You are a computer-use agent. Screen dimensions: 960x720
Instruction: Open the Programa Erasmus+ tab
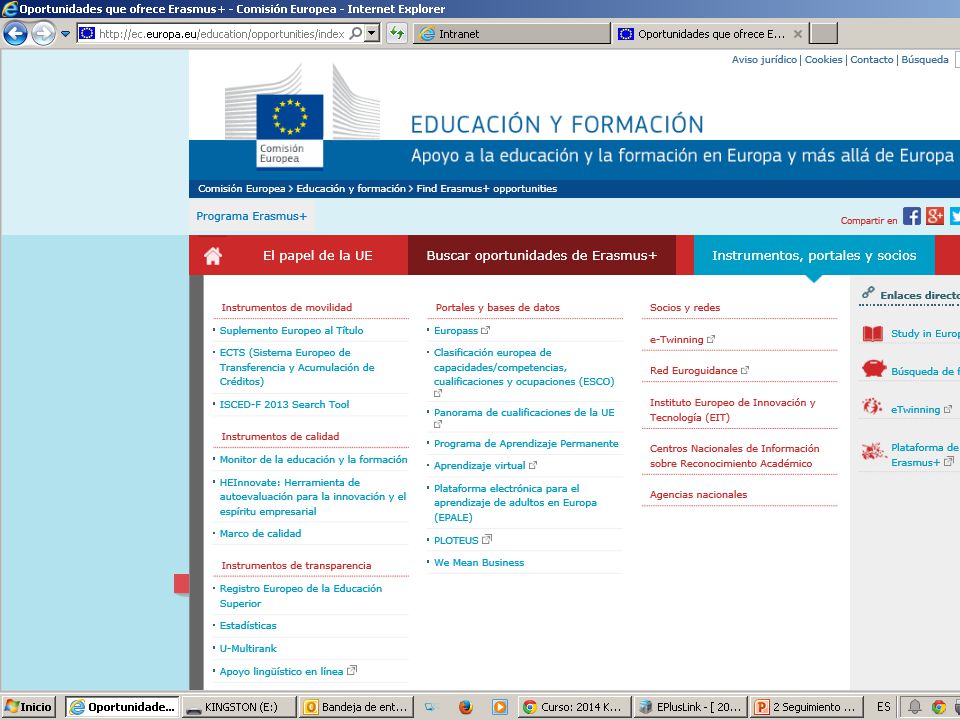[x=252, y=216]
